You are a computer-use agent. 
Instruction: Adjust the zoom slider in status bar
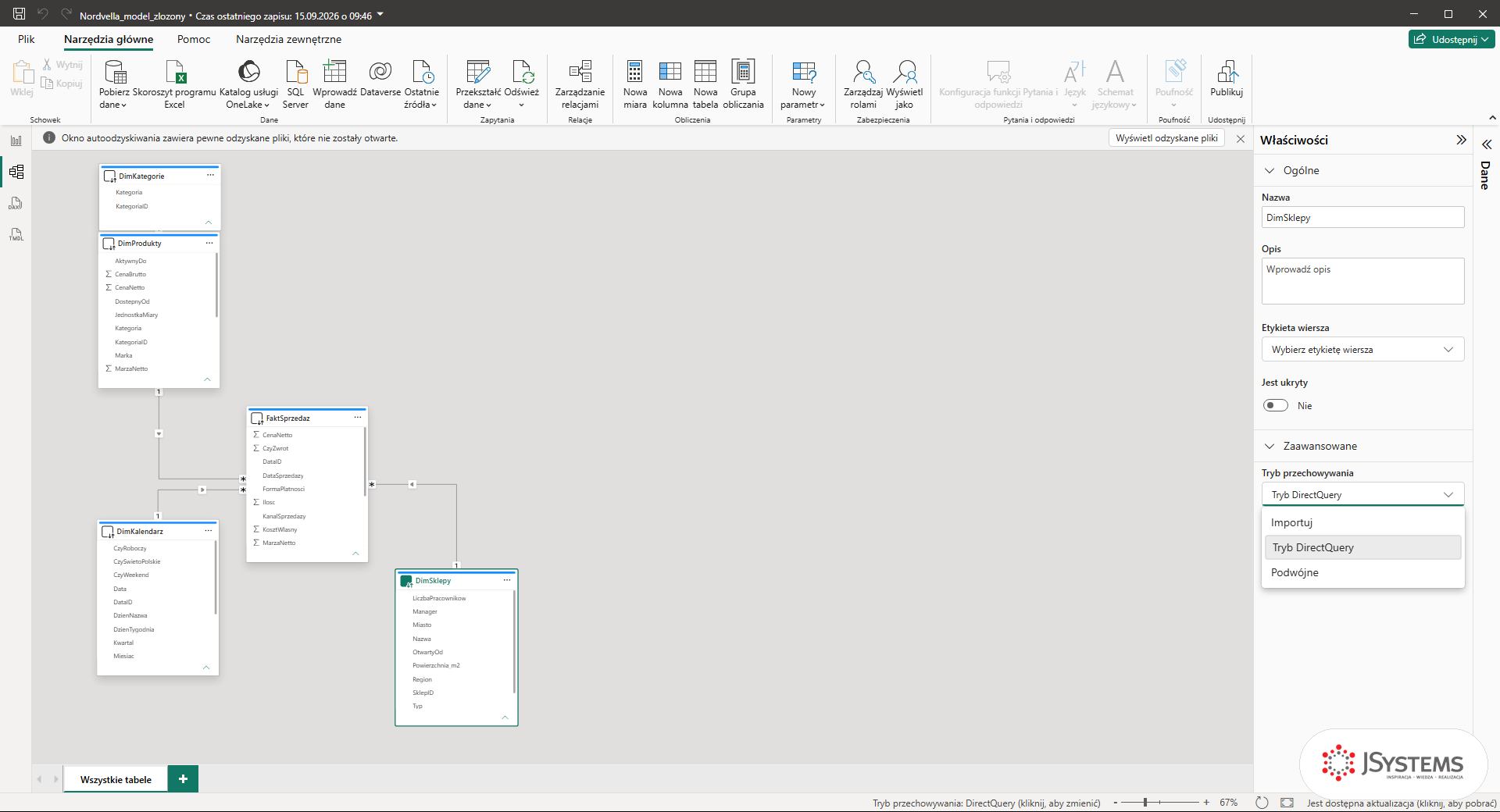pyautogui.click(x=1146, y=803)
